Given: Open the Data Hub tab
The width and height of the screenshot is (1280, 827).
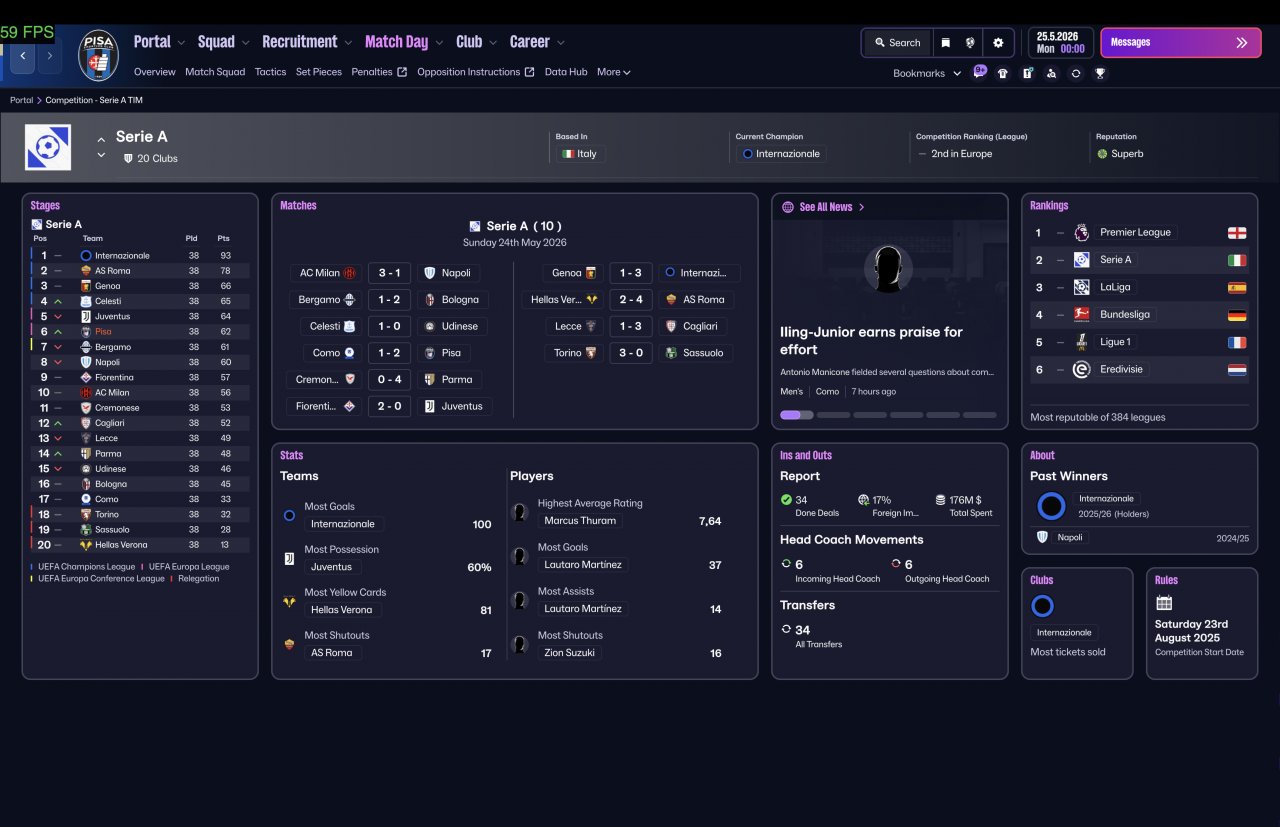Looking at the screenshot, I should (x=566, y=72).
